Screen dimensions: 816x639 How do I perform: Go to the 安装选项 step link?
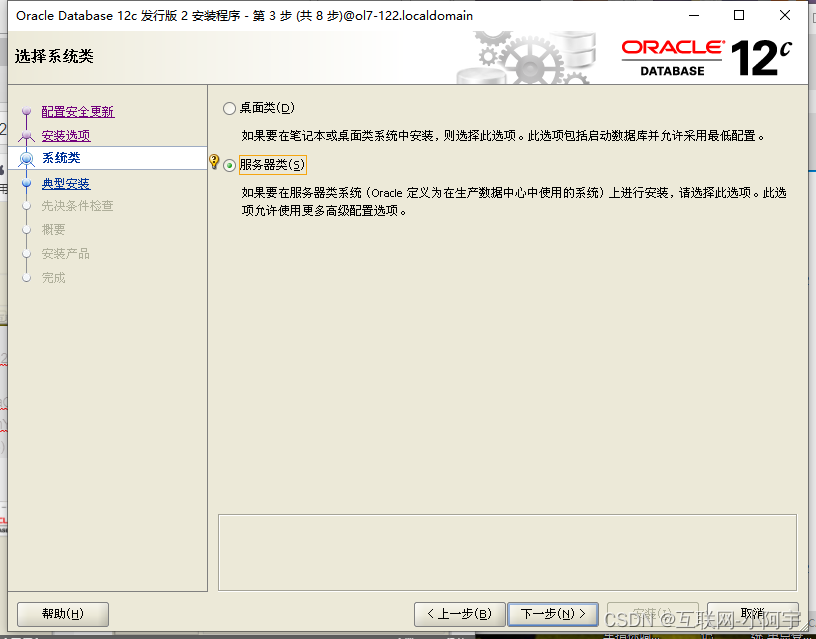66,135
